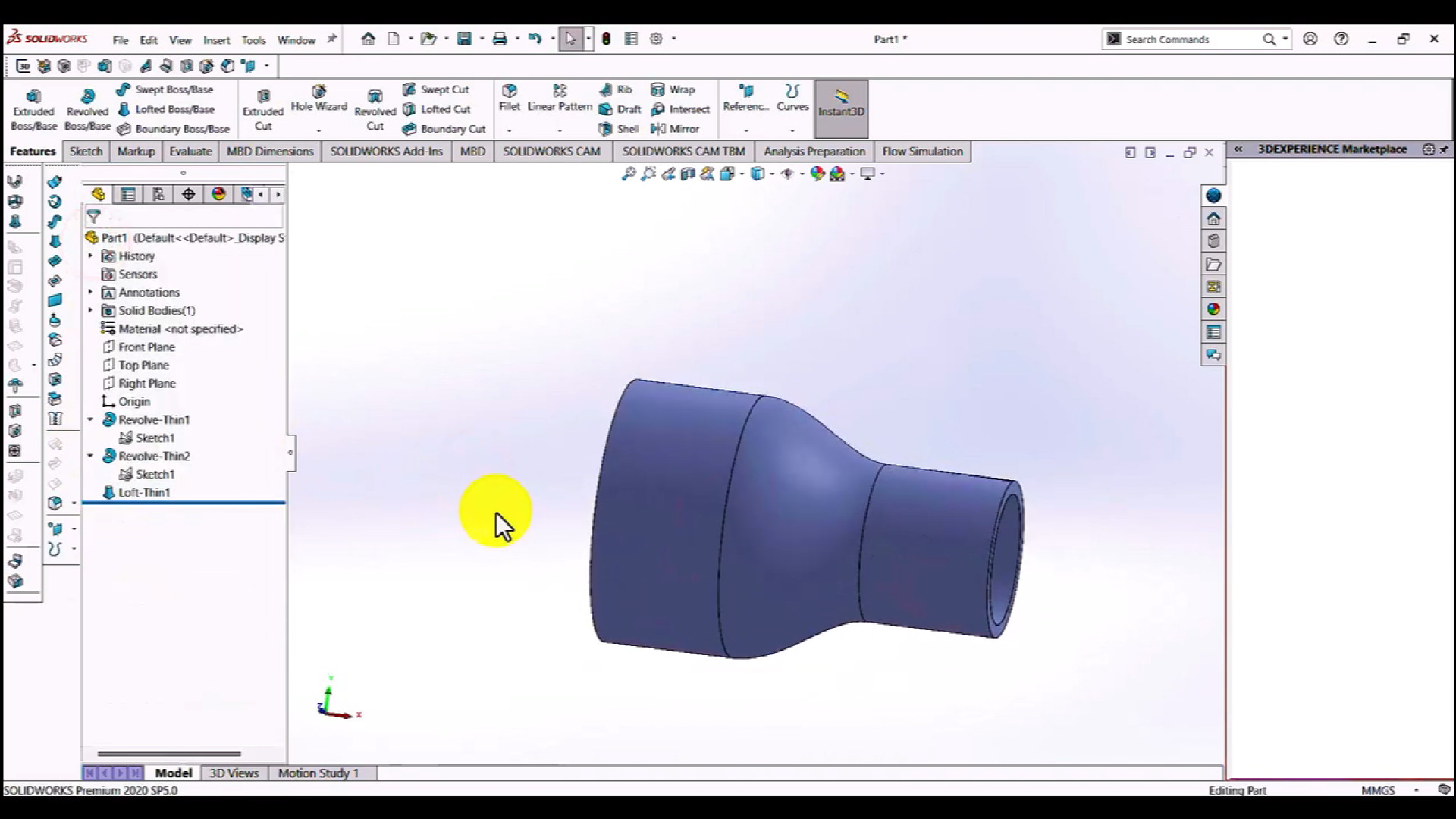Toggle the Rebuild traffic light icon
1456x819 pixels.
click(x=606, y=39)
